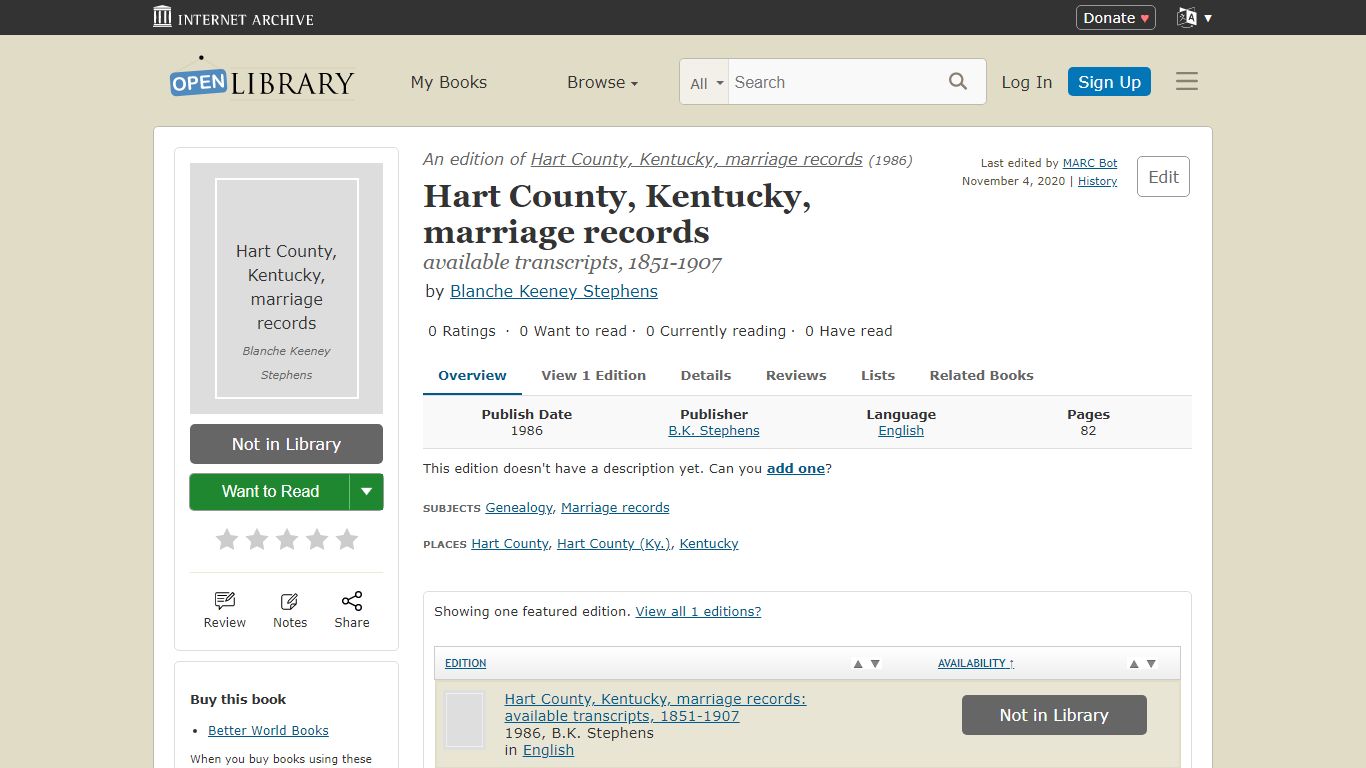
Task: Open the edit History link
Action: [1097, 181]
